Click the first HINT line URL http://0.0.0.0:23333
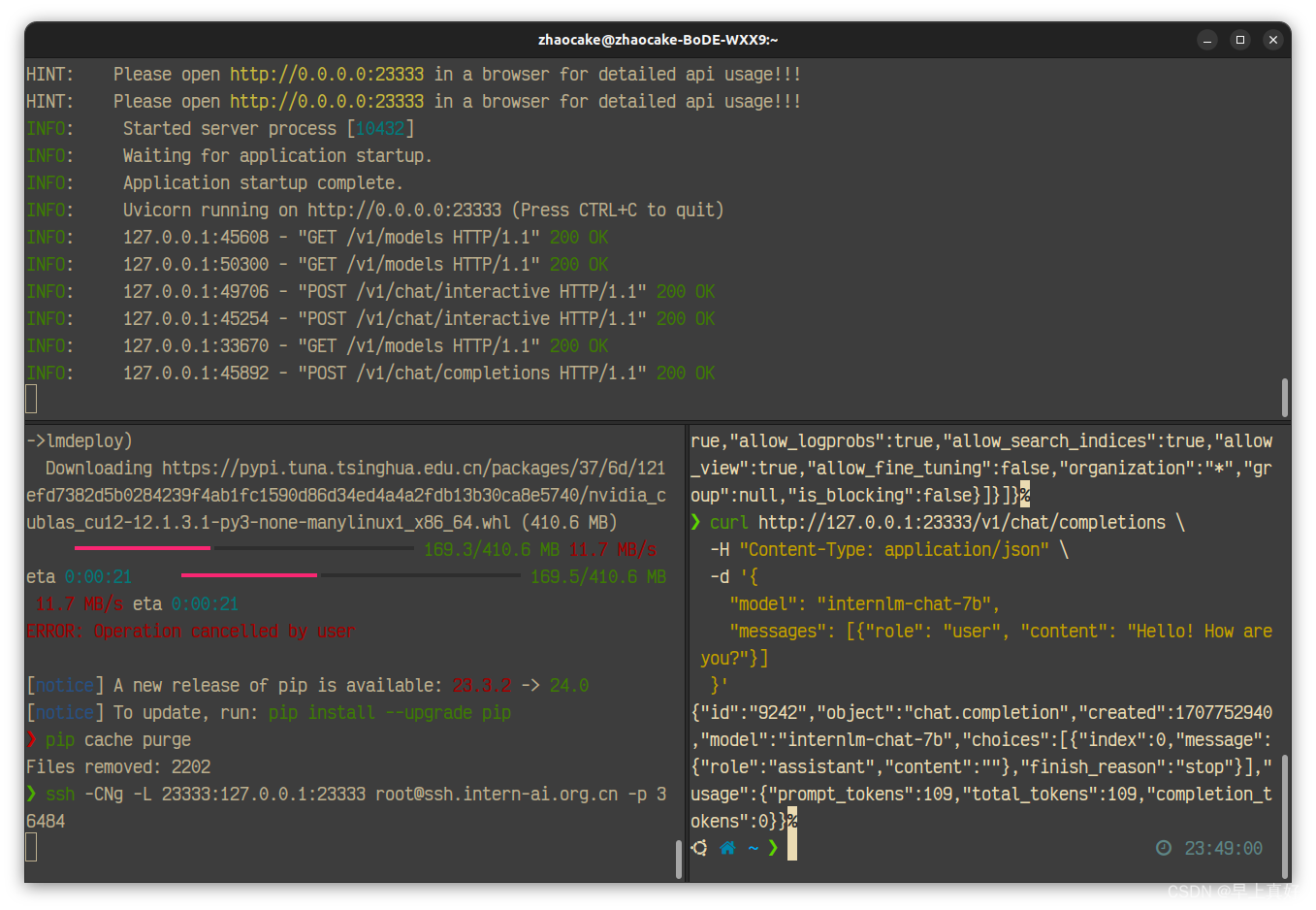 (327, 75)
